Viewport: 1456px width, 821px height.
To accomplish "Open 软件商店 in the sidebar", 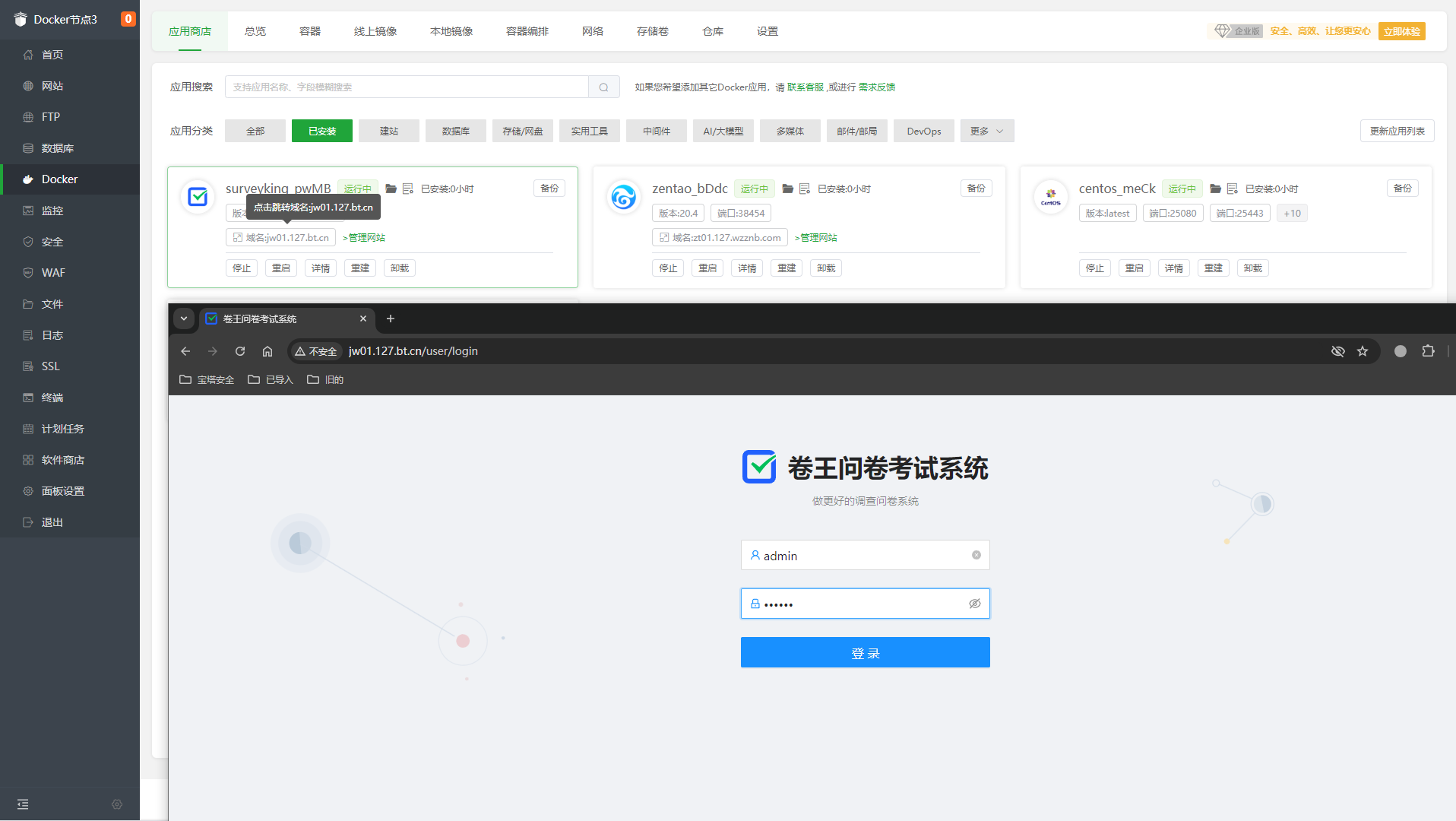I will click(70, 460).
